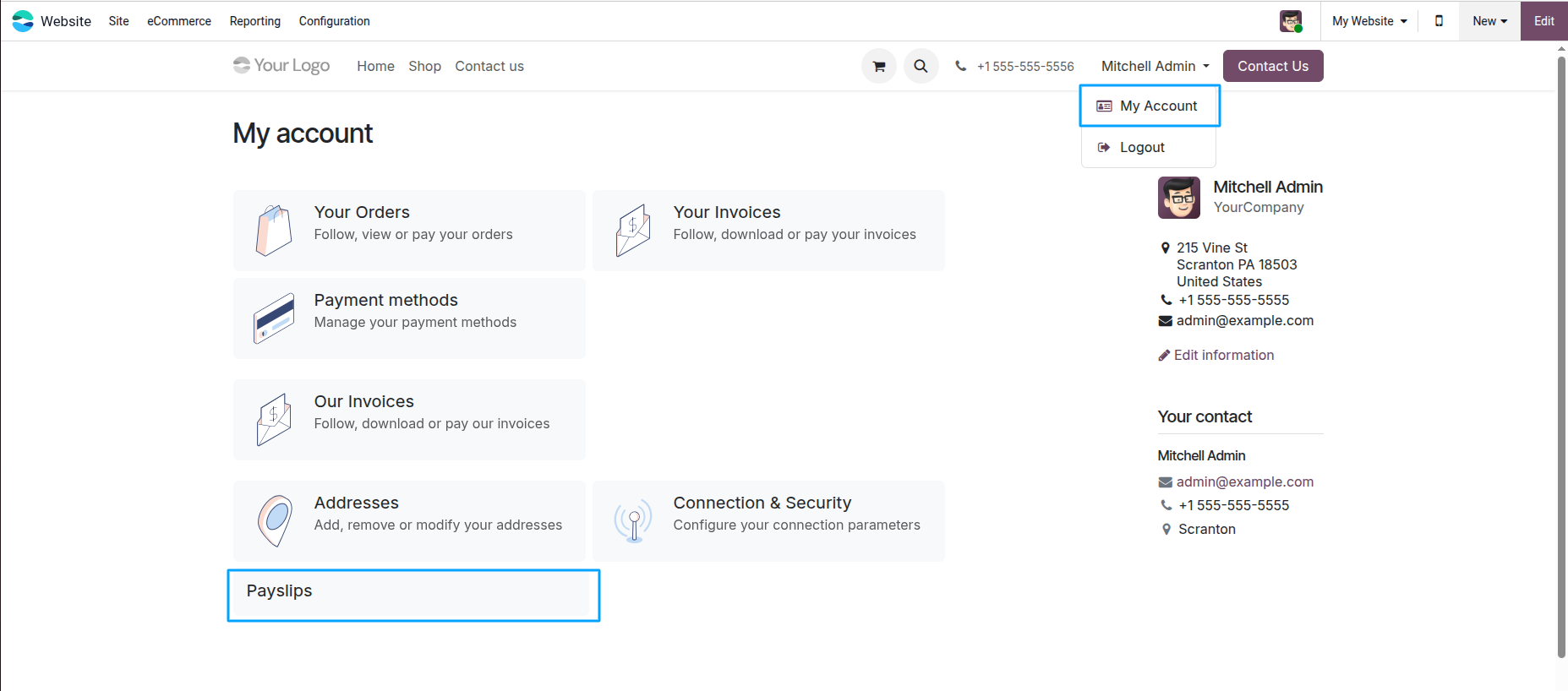The width and height of the screenshot is (1568, 691).
Task: Click the phone icon beside +1 555-555-5556
Action: (961, 66)
